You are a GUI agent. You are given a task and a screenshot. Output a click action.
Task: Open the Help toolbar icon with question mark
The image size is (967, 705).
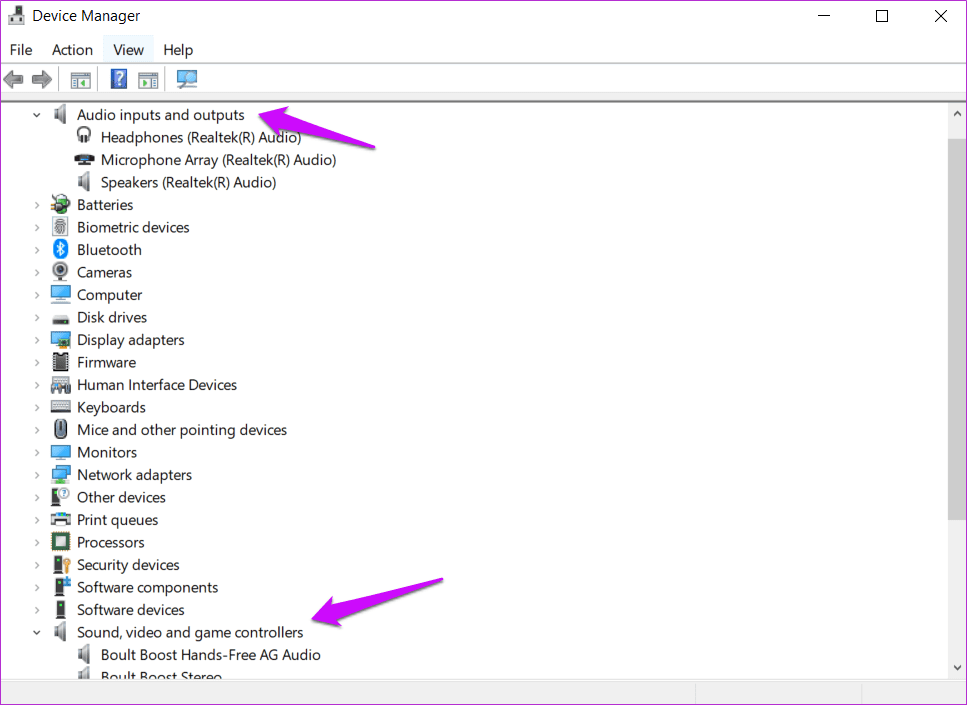click(x=119, y=79)
